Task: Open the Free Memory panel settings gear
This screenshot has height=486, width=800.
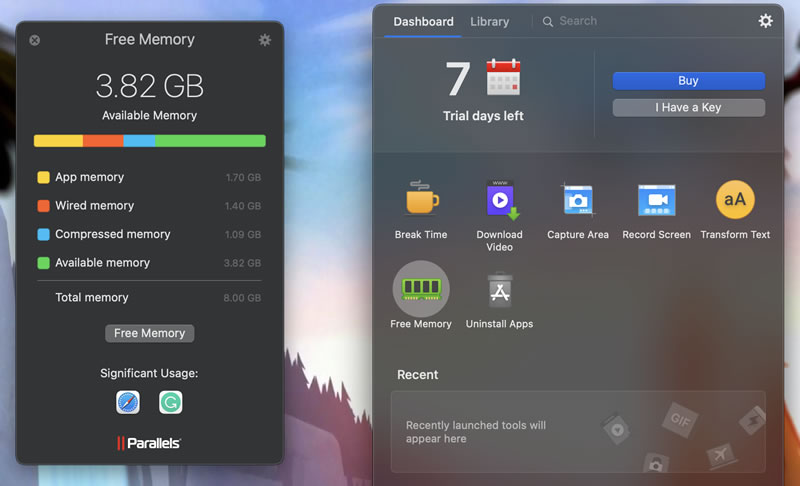Action: pyautogui.click(x=264, y=40)
